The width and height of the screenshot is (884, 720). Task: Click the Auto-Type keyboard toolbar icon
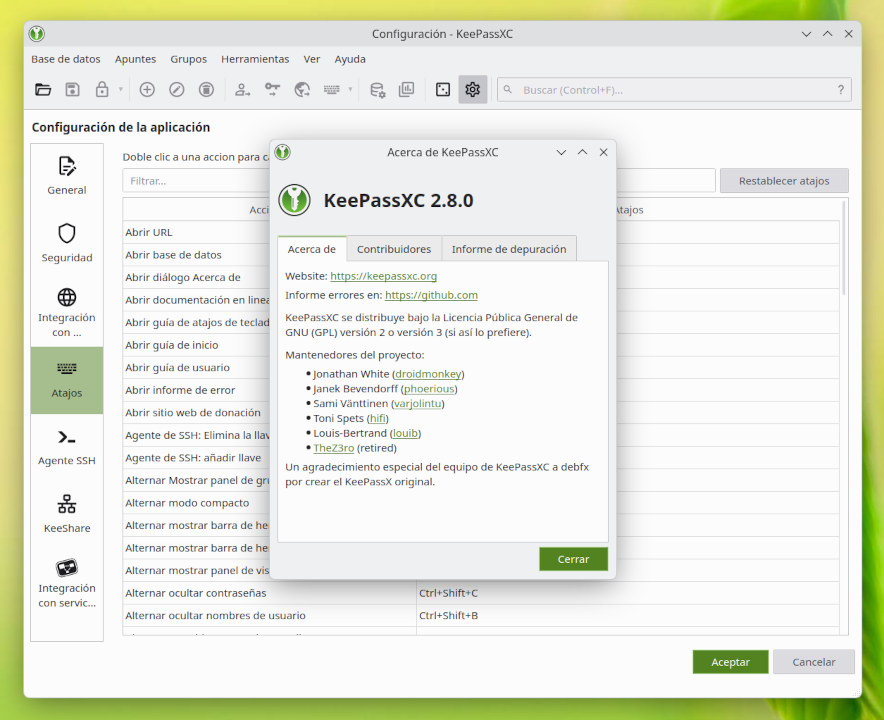click(332, 89)
